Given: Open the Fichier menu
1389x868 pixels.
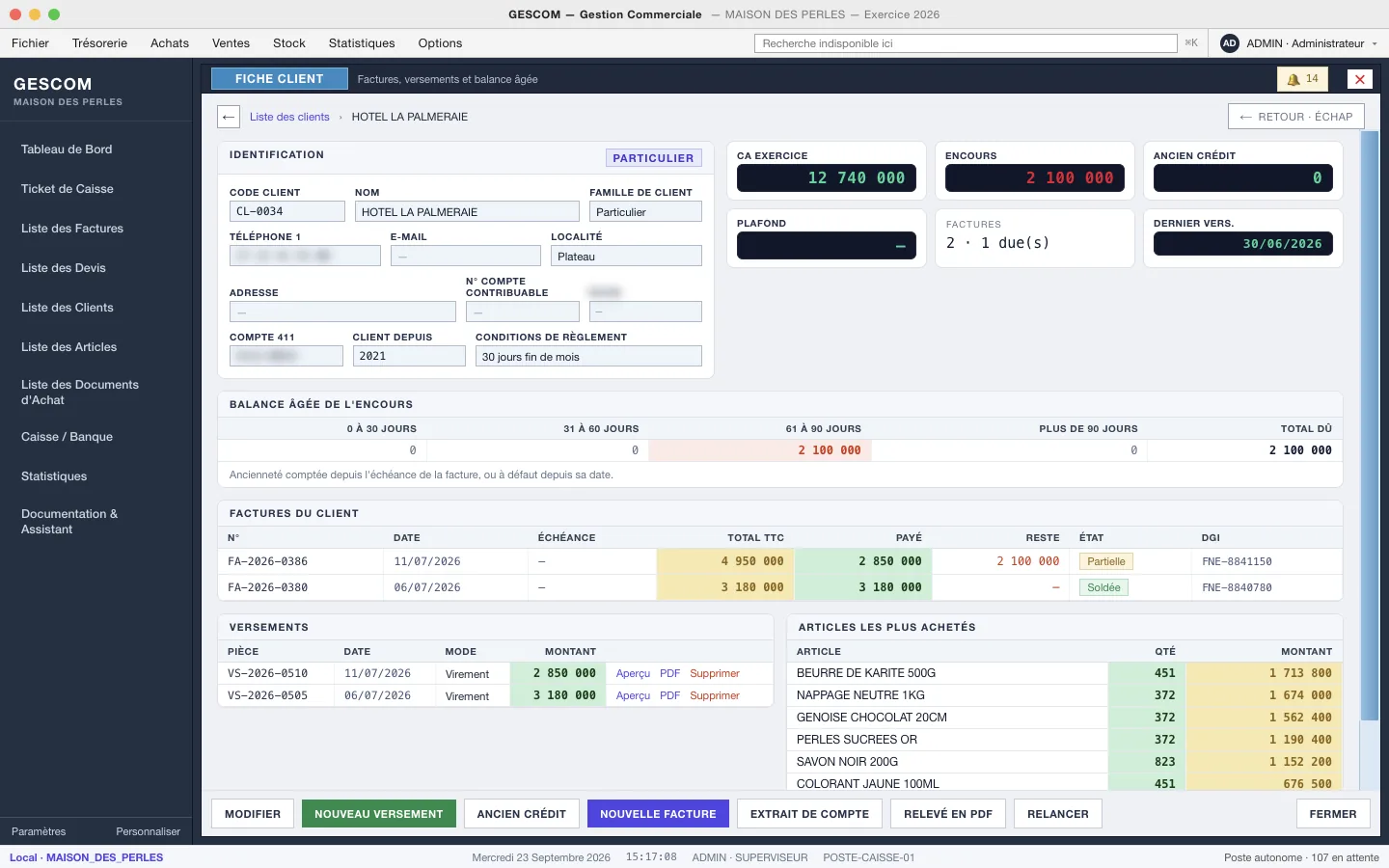Looking at the screenshot, I should tap(30, 43).
